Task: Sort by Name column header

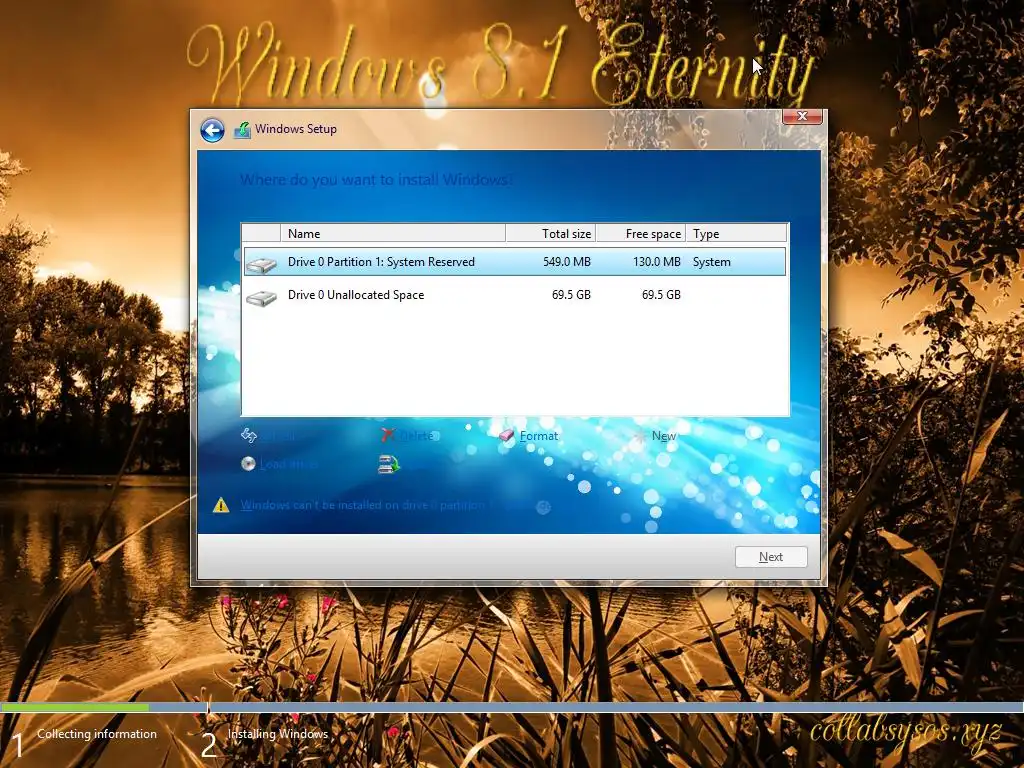Action: click(392, 233)
